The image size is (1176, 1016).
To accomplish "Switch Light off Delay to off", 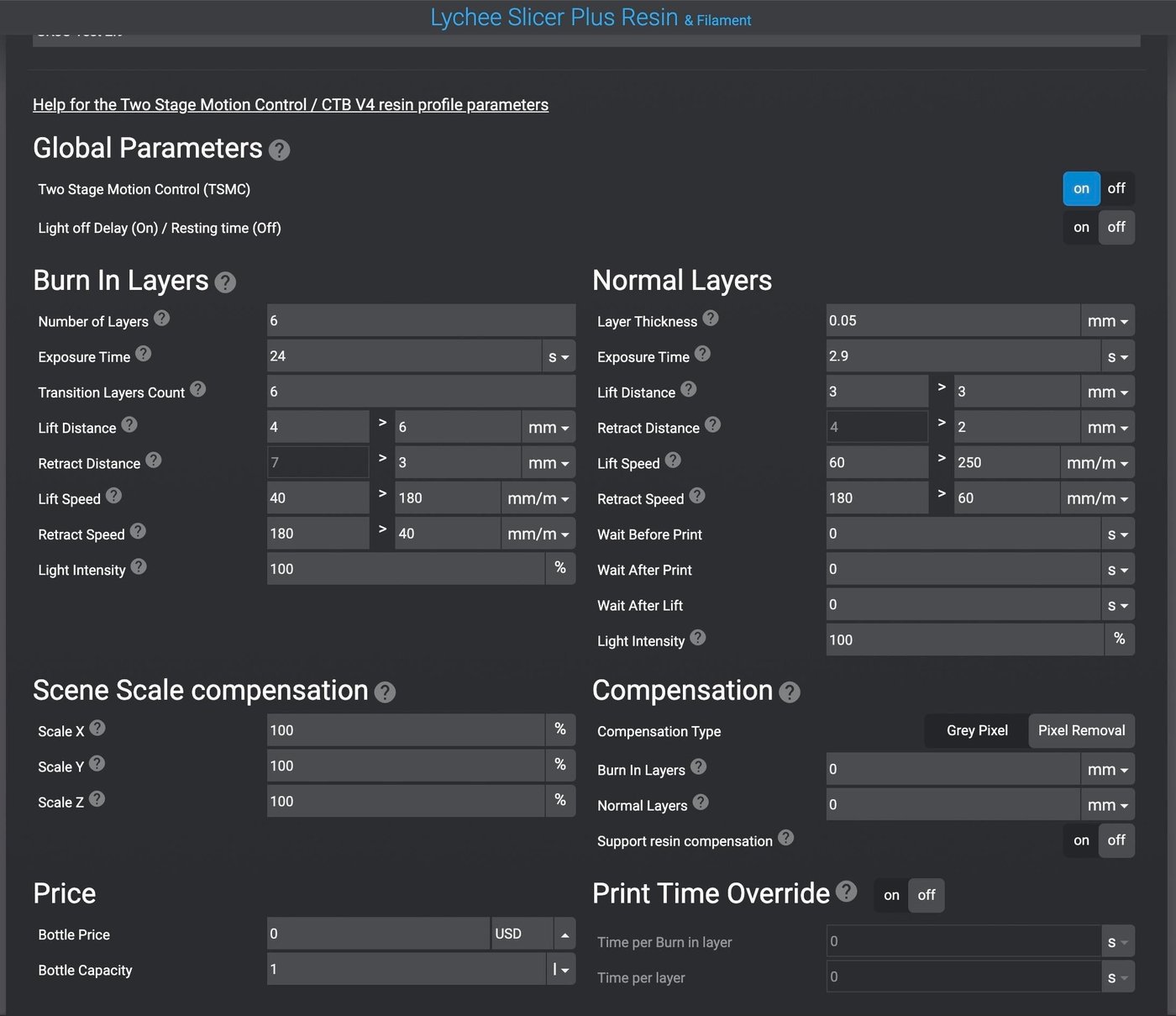I will tap(1116, 227).
